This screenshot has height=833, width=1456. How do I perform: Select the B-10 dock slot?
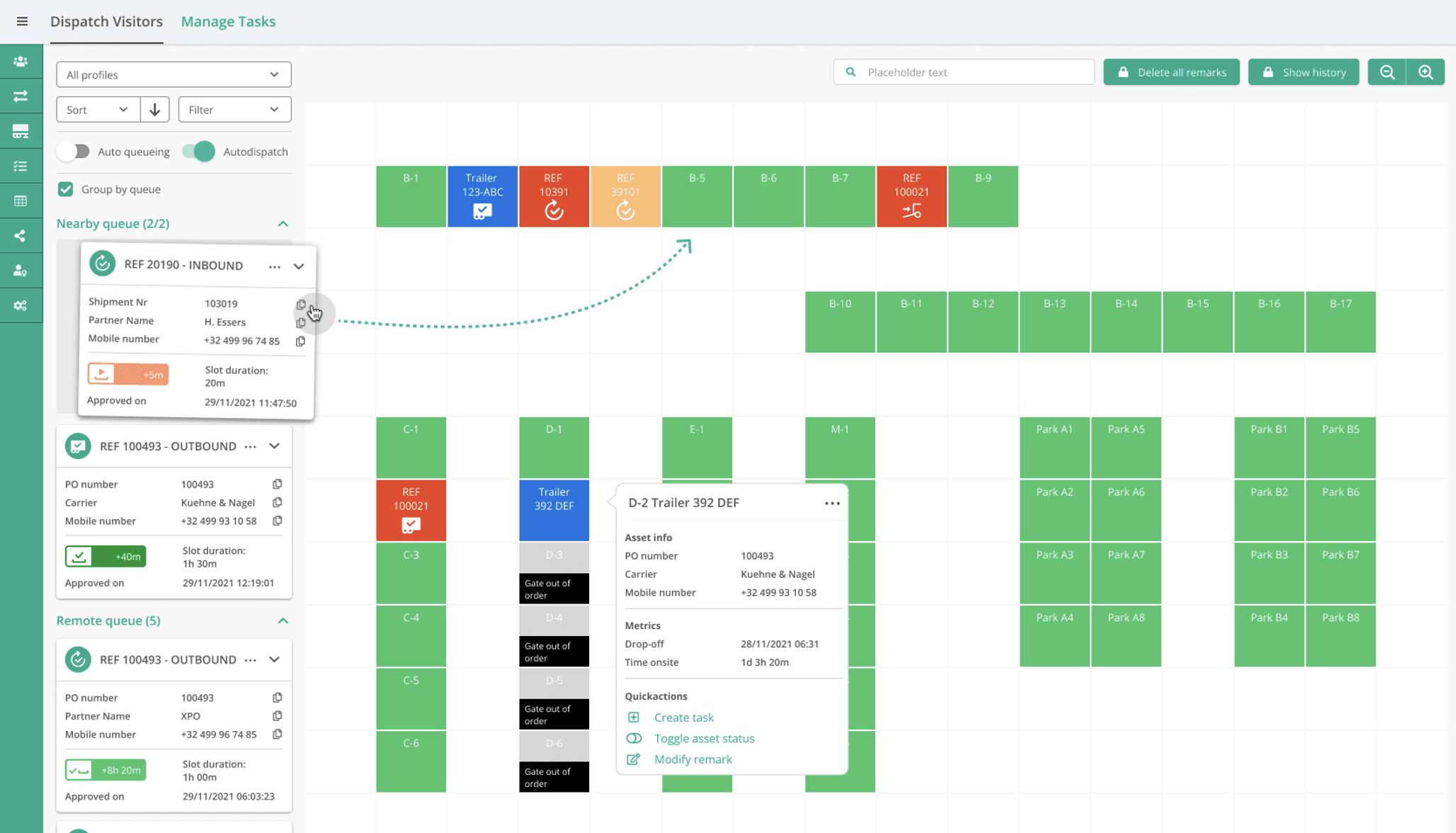pos(840,322)
